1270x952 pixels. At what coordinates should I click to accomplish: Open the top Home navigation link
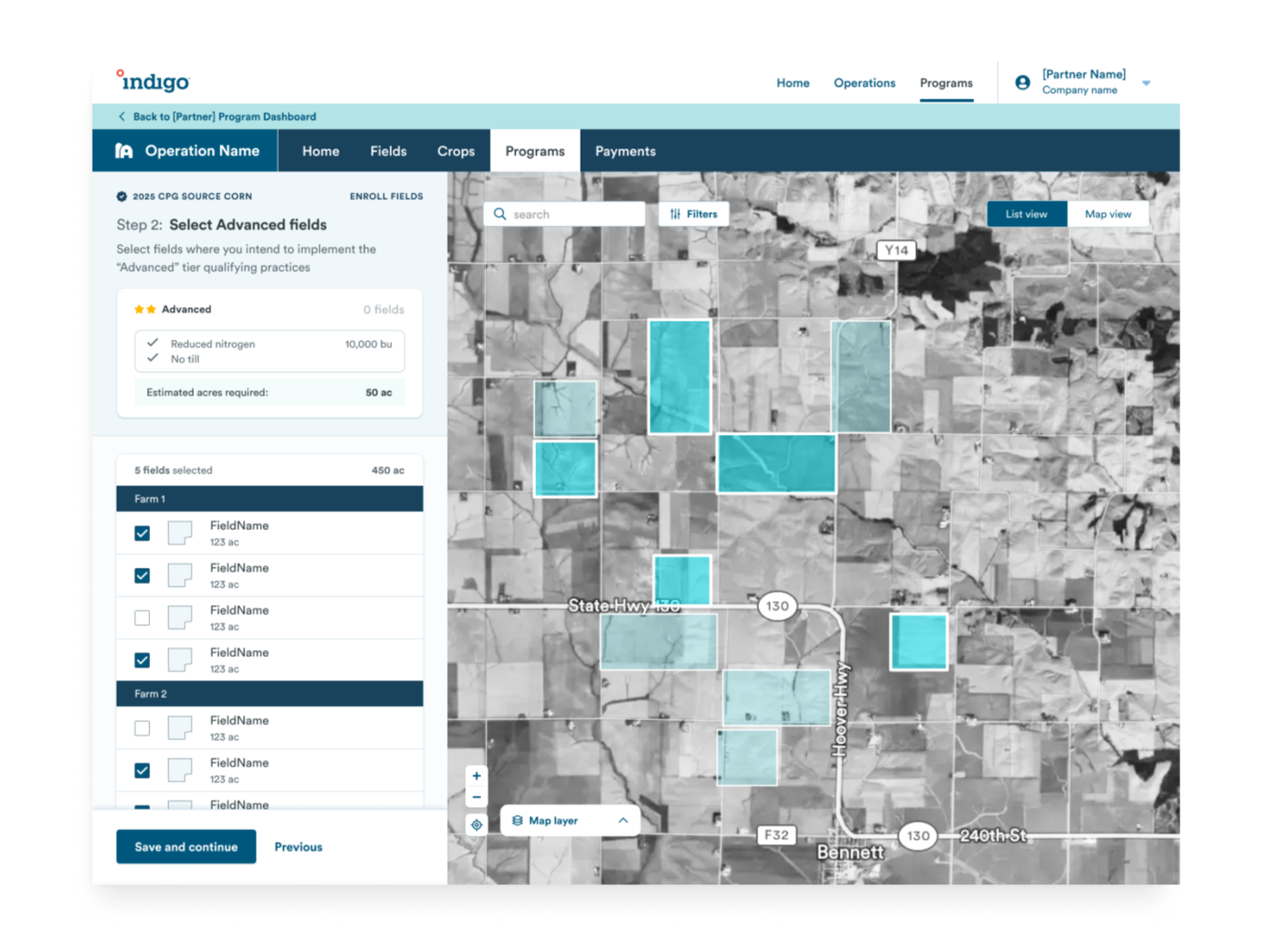[x=792, y=83]
